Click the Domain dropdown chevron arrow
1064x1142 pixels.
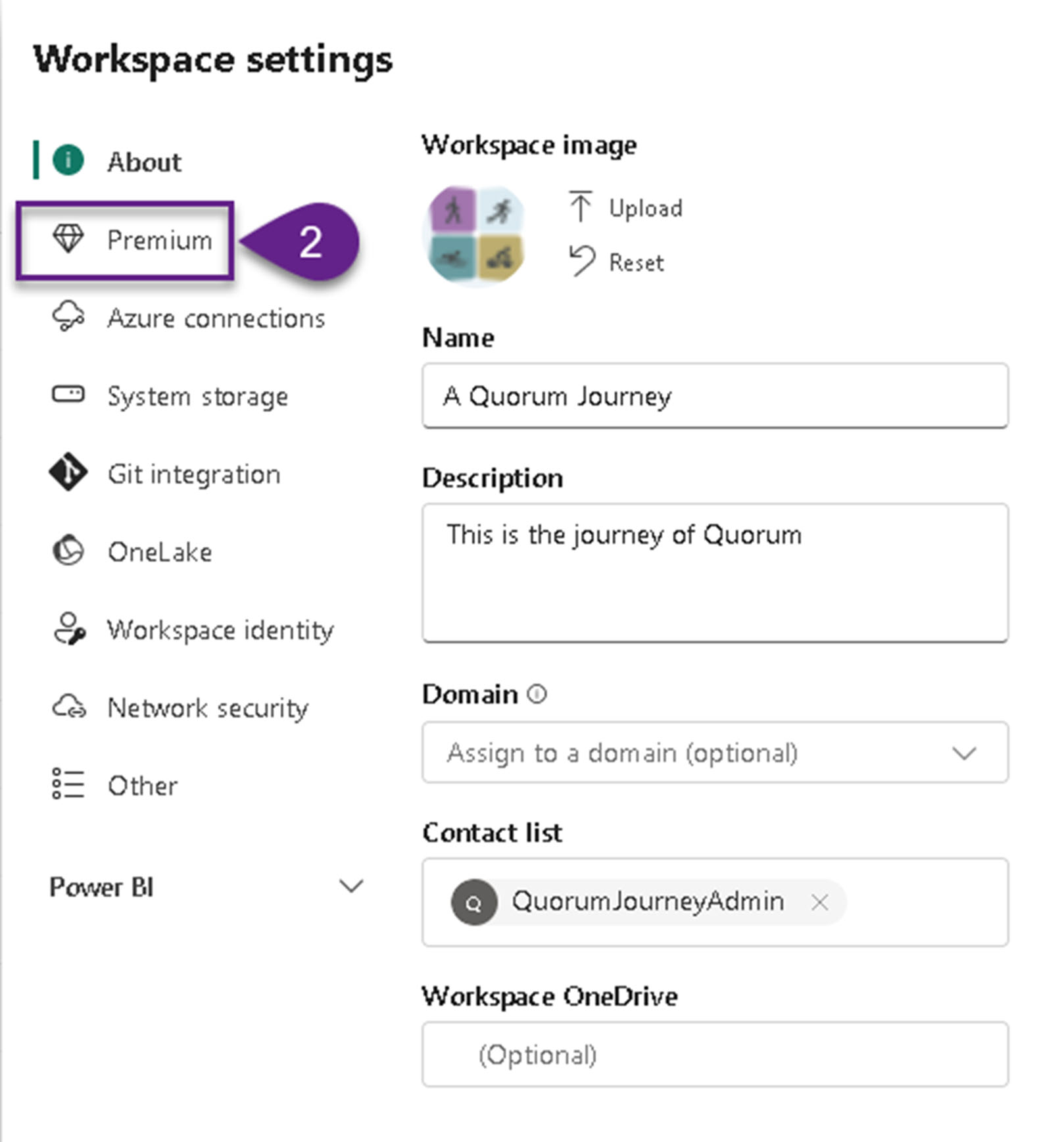(x=963, y=753)
